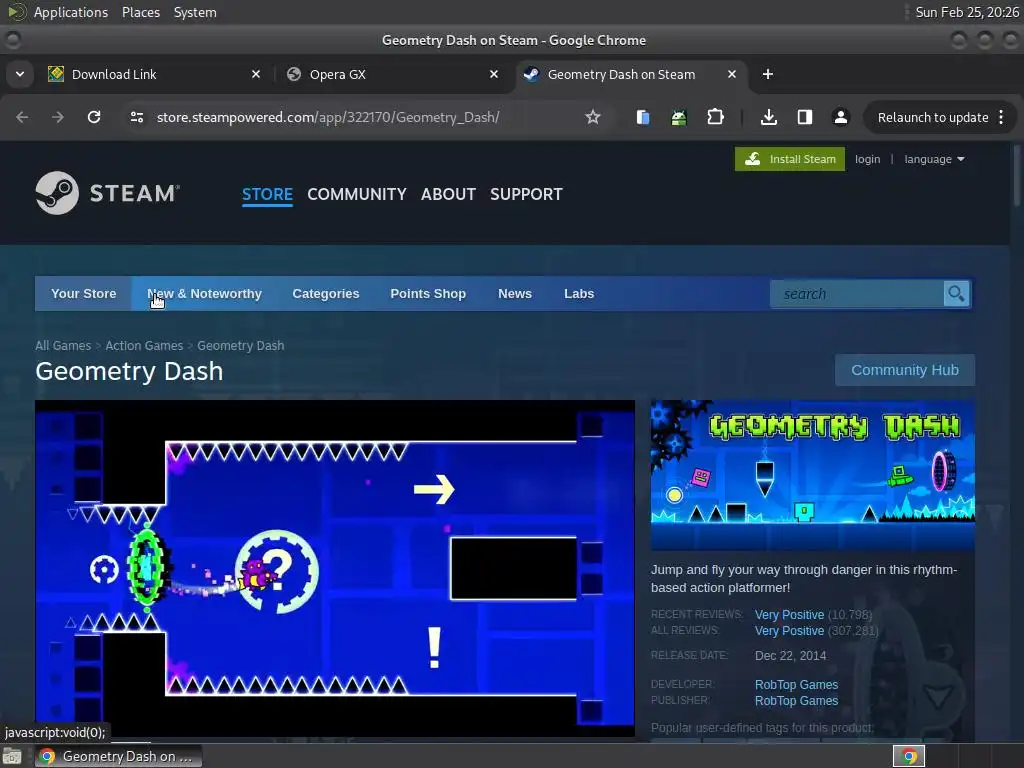Click the gameplay video preview

pyautogui.click(x=334, y=568)
